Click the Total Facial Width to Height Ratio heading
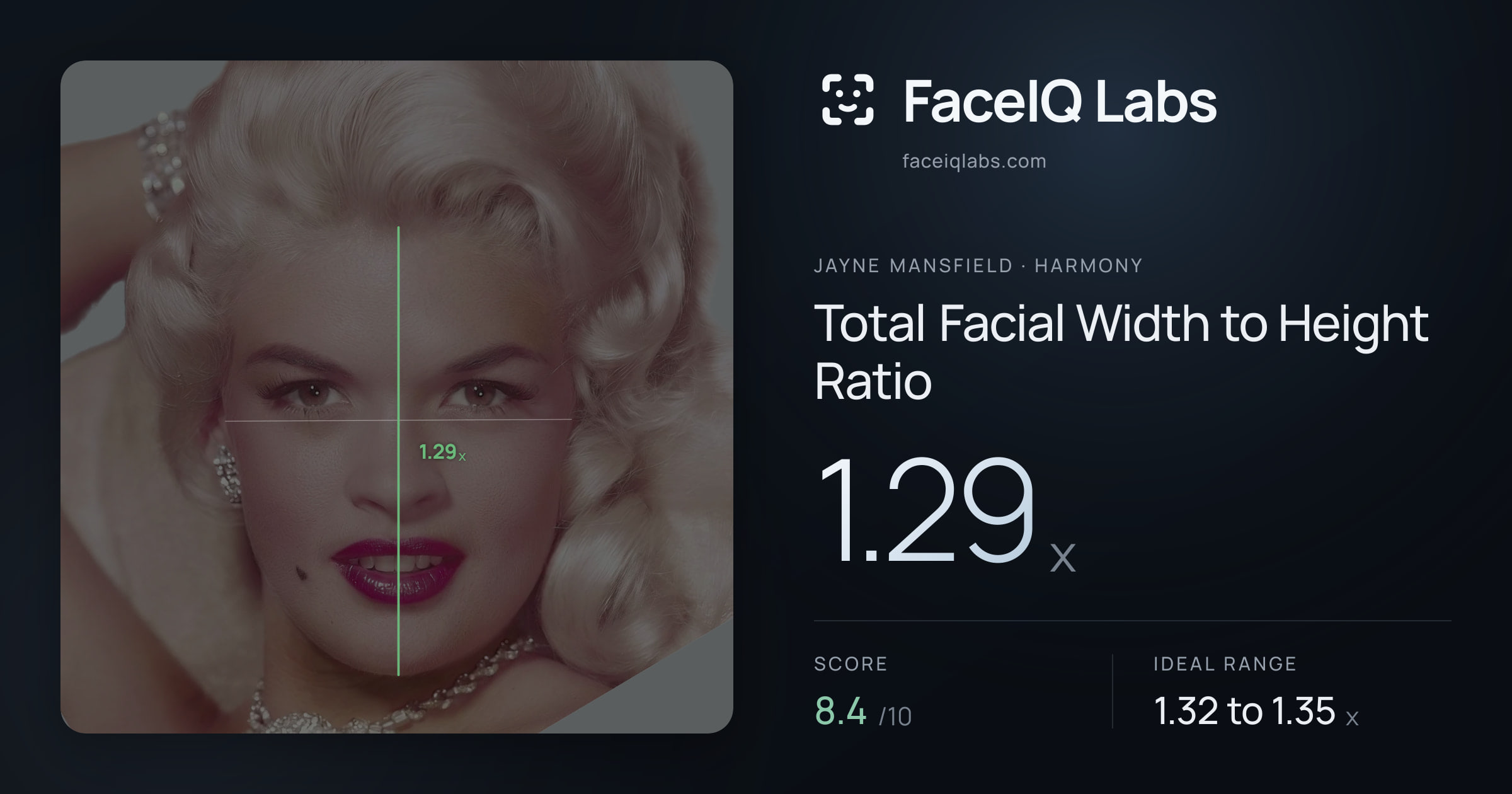This screenshot has width=1512, height=794. (1121, 352)
